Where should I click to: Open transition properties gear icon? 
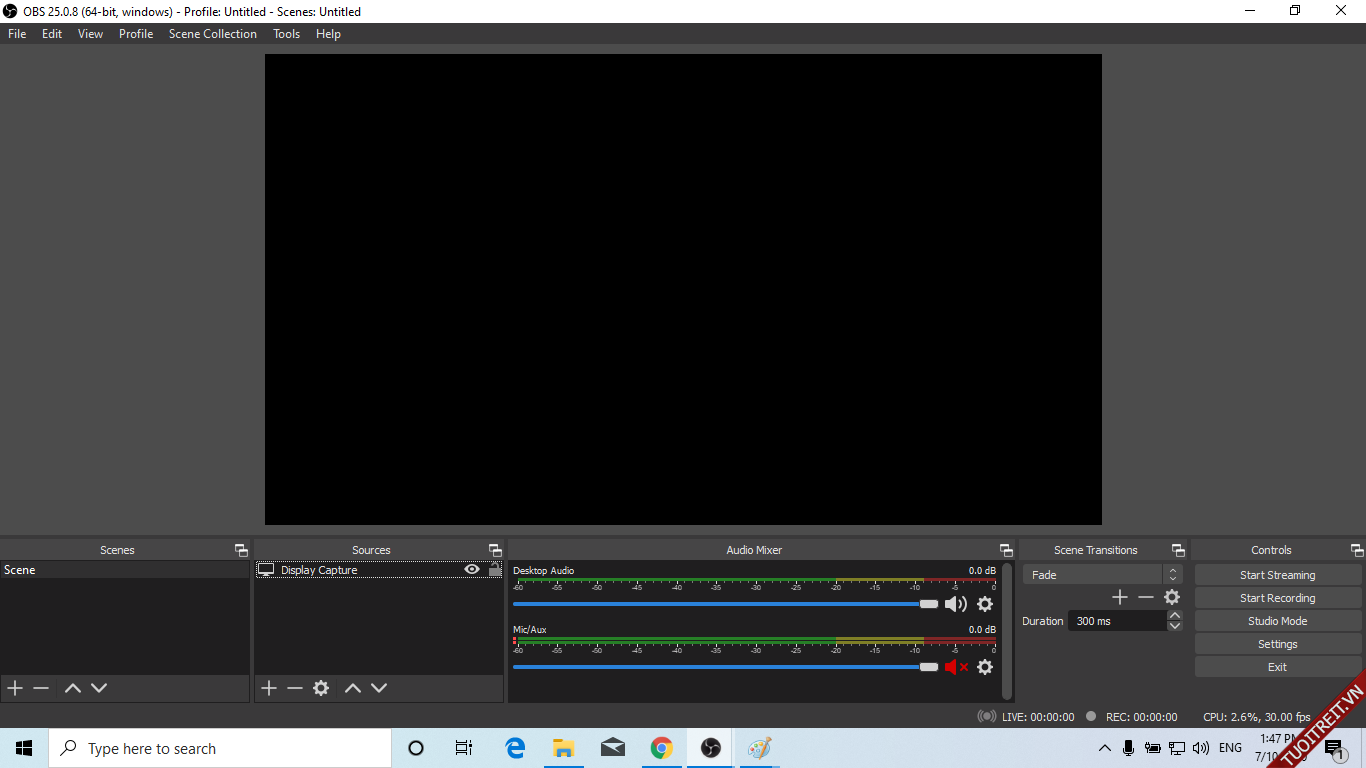tap(1172, 597)
